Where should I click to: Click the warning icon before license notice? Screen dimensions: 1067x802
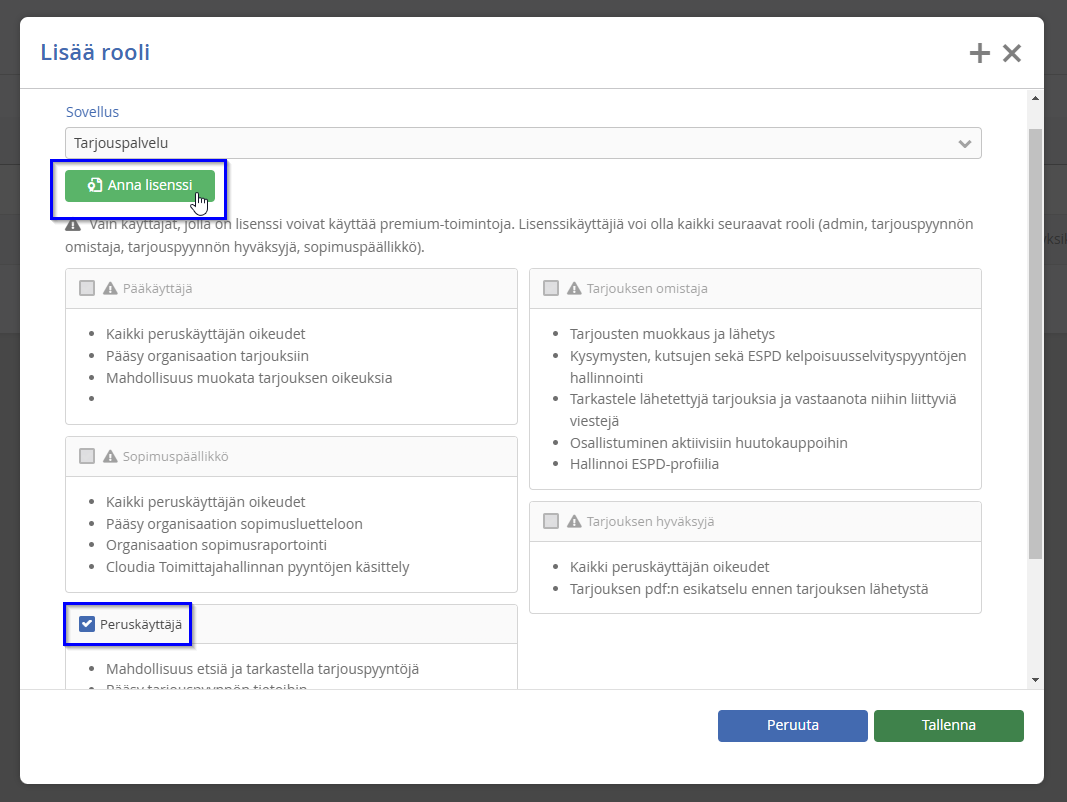pos(73,225)
